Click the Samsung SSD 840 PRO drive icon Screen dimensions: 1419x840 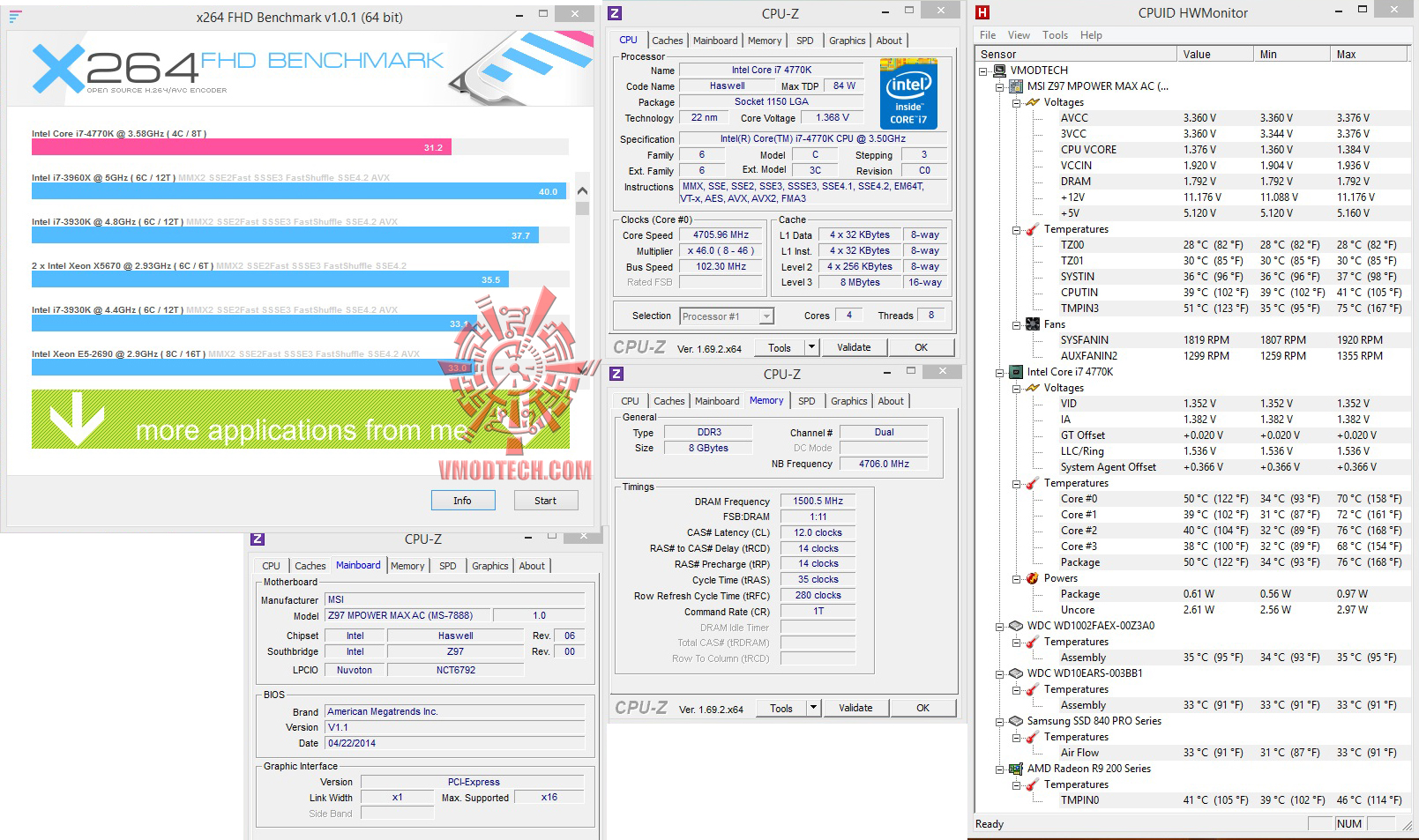pyautogui.click(x=1016, y=721)
